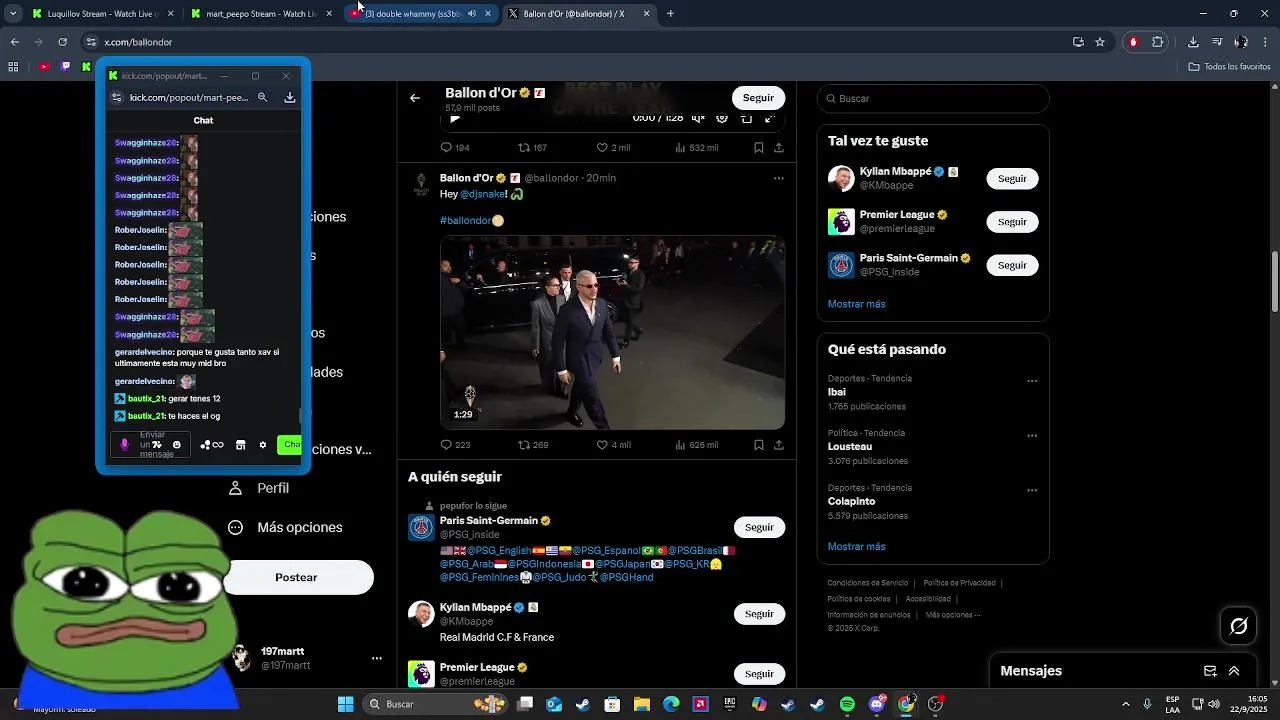The height and width of the screenshot is (720, 1280).
Task: Open the Grok floating button
Action: (1239, 626)
